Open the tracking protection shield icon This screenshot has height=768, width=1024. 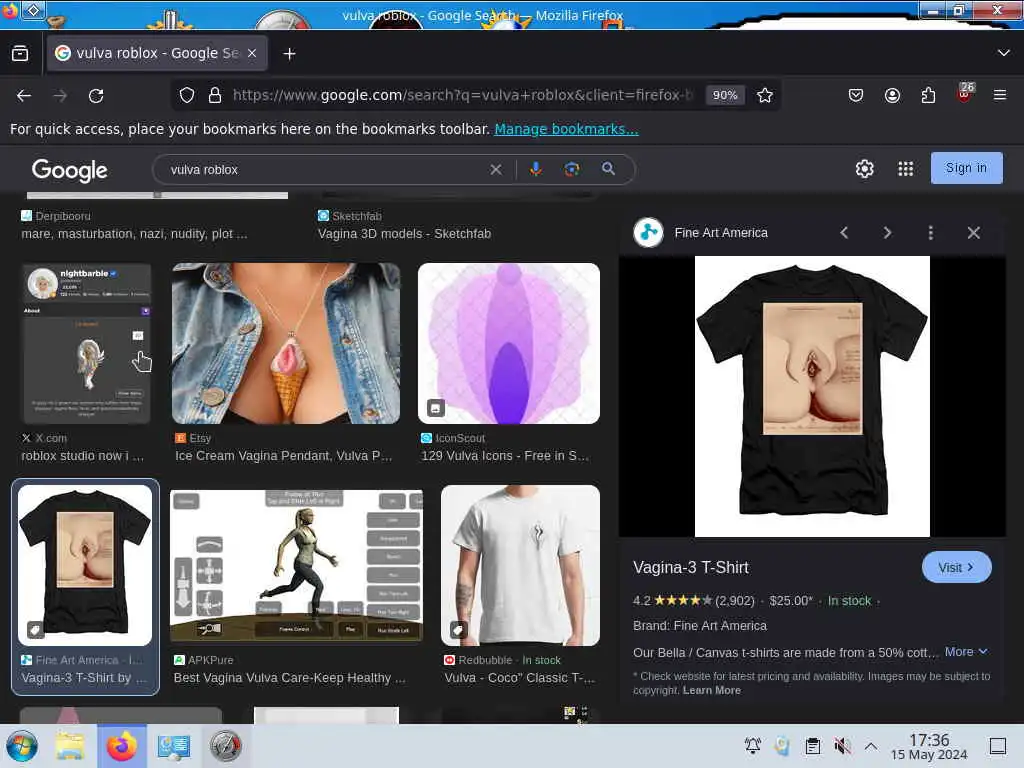pos(187,95)
